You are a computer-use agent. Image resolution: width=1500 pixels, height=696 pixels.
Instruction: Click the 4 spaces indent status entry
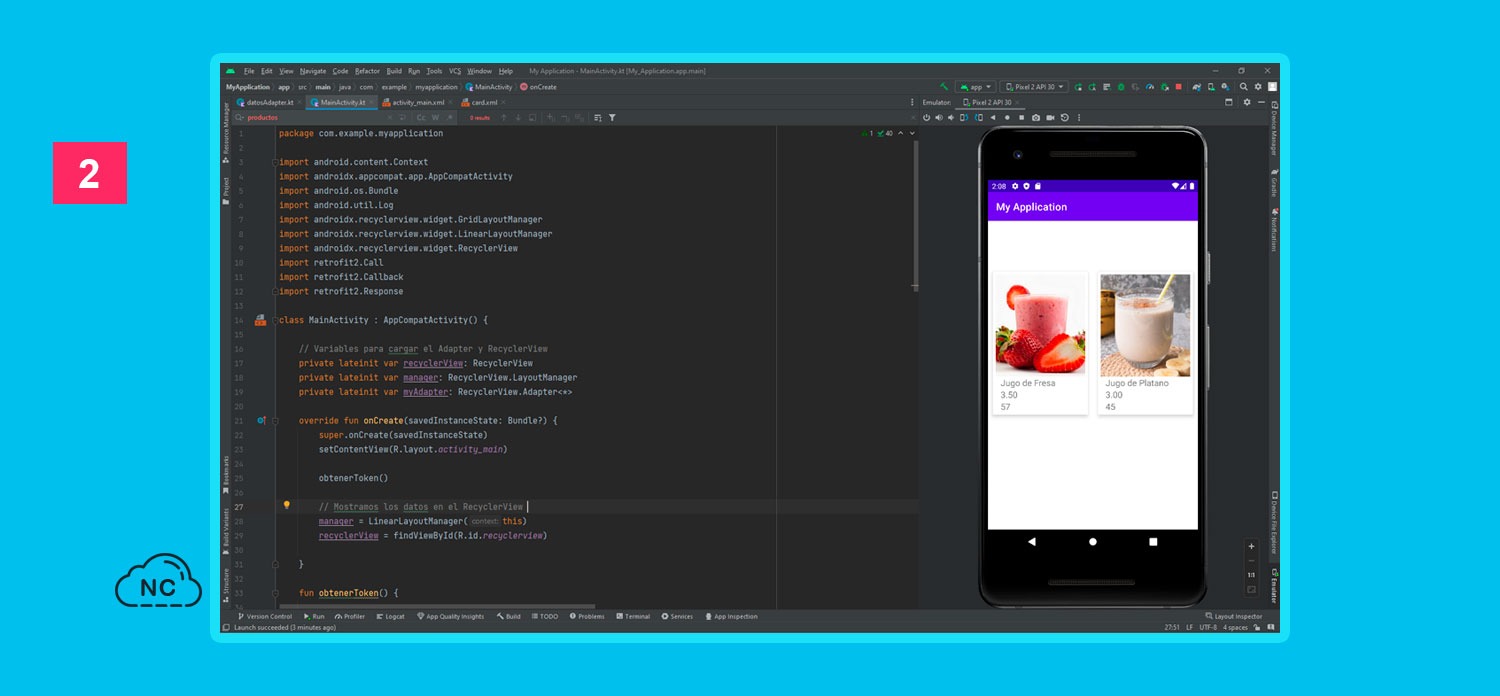coord(1235,628)
